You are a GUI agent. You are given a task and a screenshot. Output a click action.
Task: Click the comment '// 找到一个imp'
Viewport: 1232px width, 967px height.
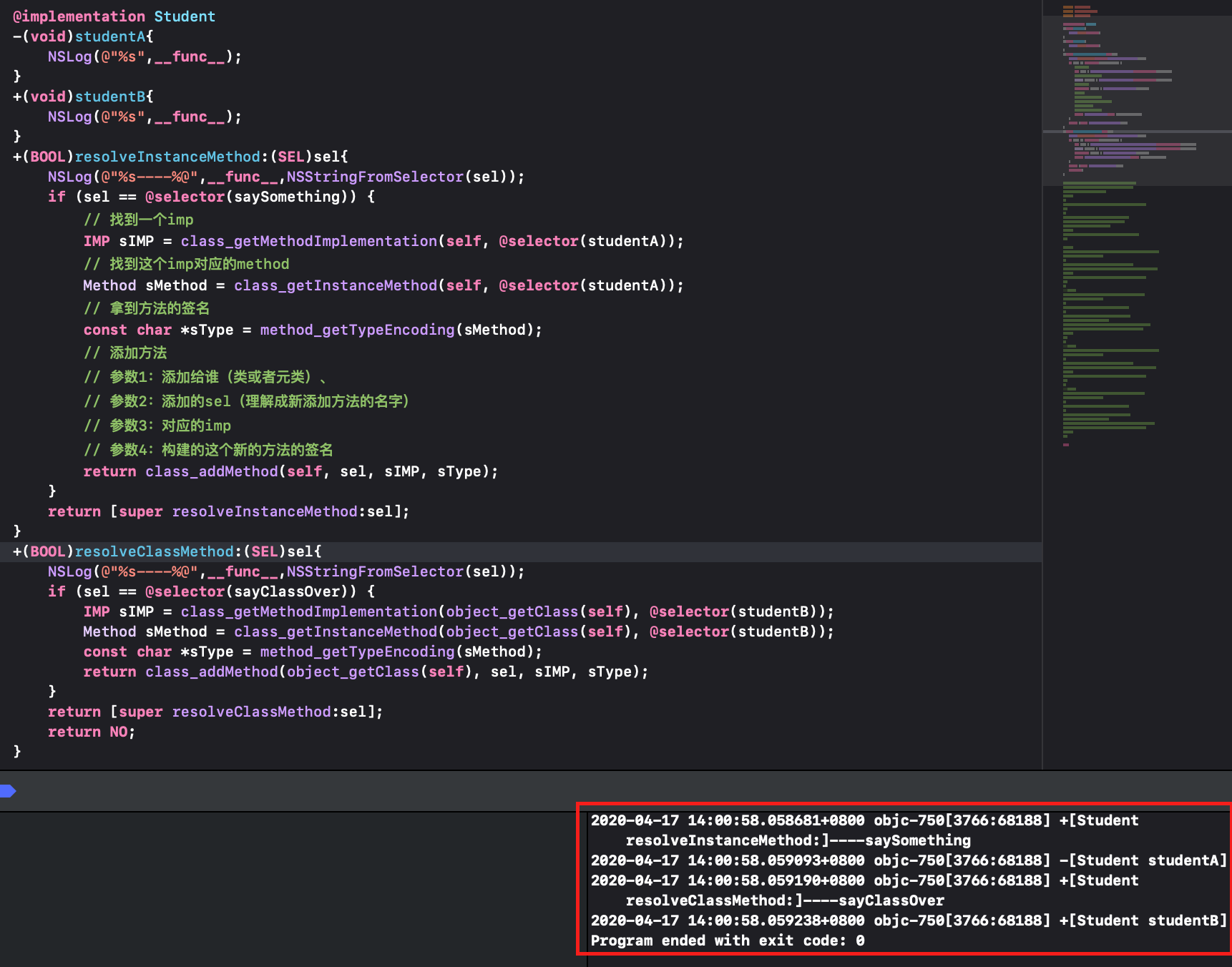(x=138, y=220)
